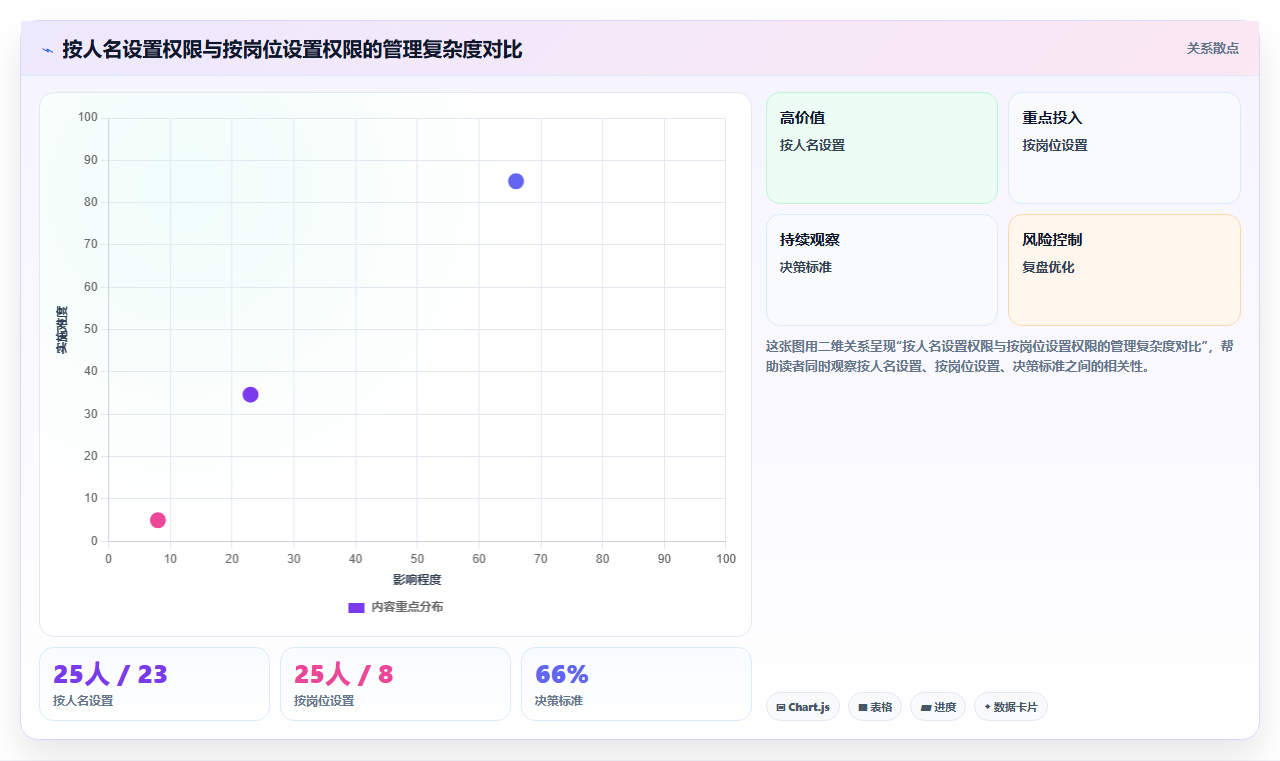The width and height of the screenshot is (1280, 761).
Task: Click the Chart.js tag chip
Action: point(803,707)
